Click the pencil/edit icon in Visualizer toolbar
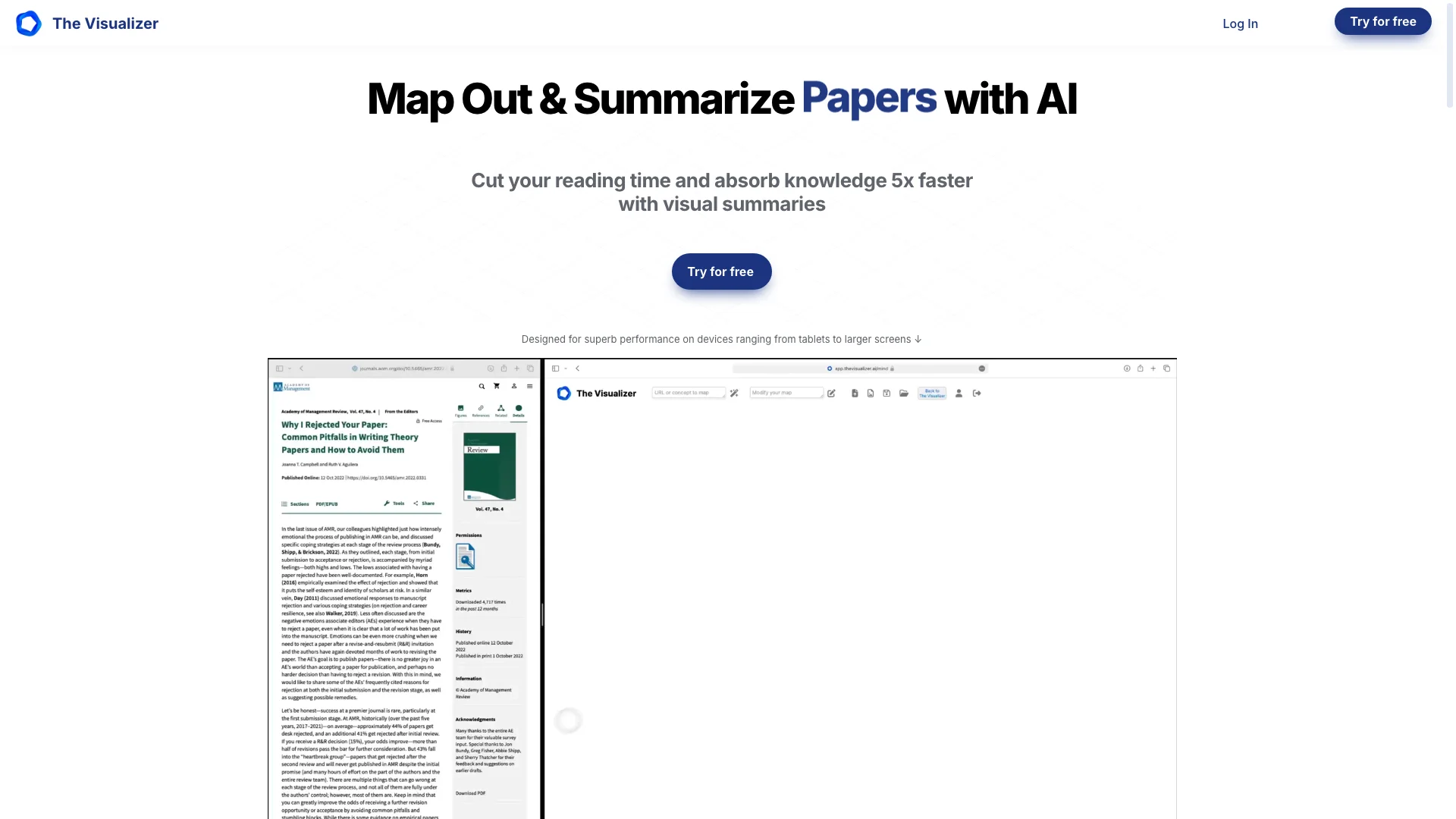1456x819 pixels. pos(831,392)
